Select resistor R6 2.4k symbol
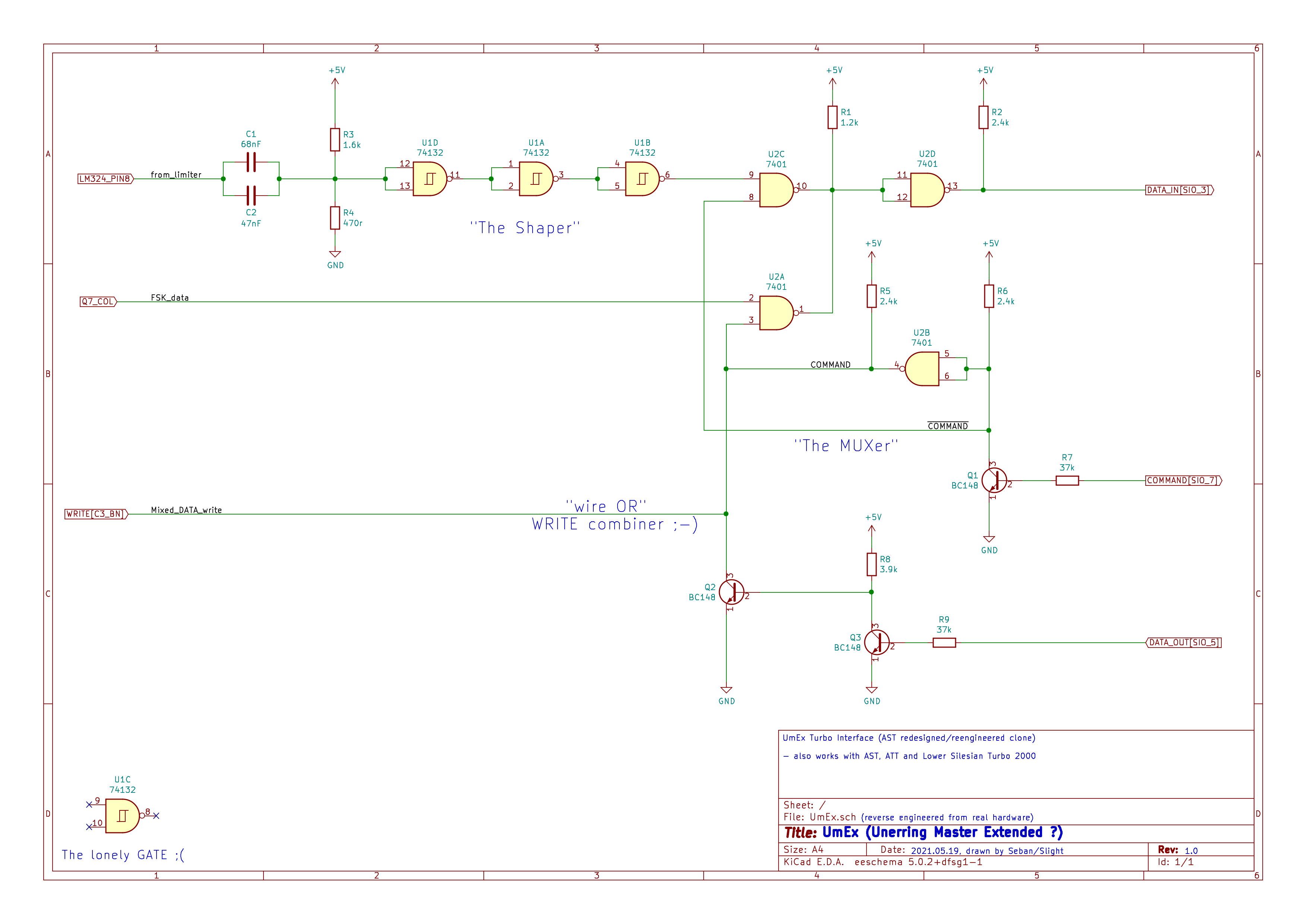 point(989,296)
